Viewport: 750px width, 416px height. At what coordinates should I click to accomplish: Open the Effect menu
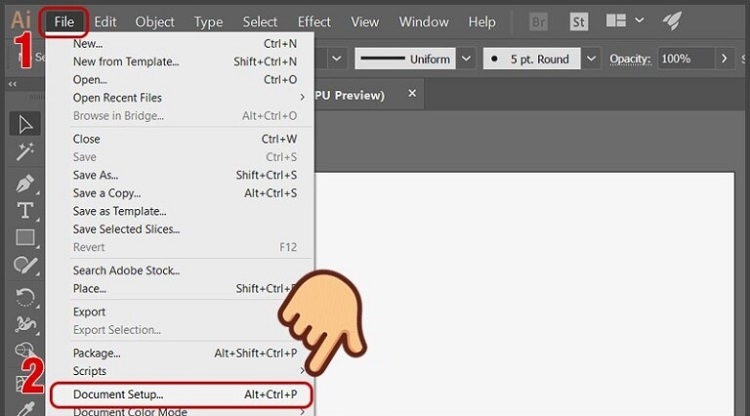314,22
